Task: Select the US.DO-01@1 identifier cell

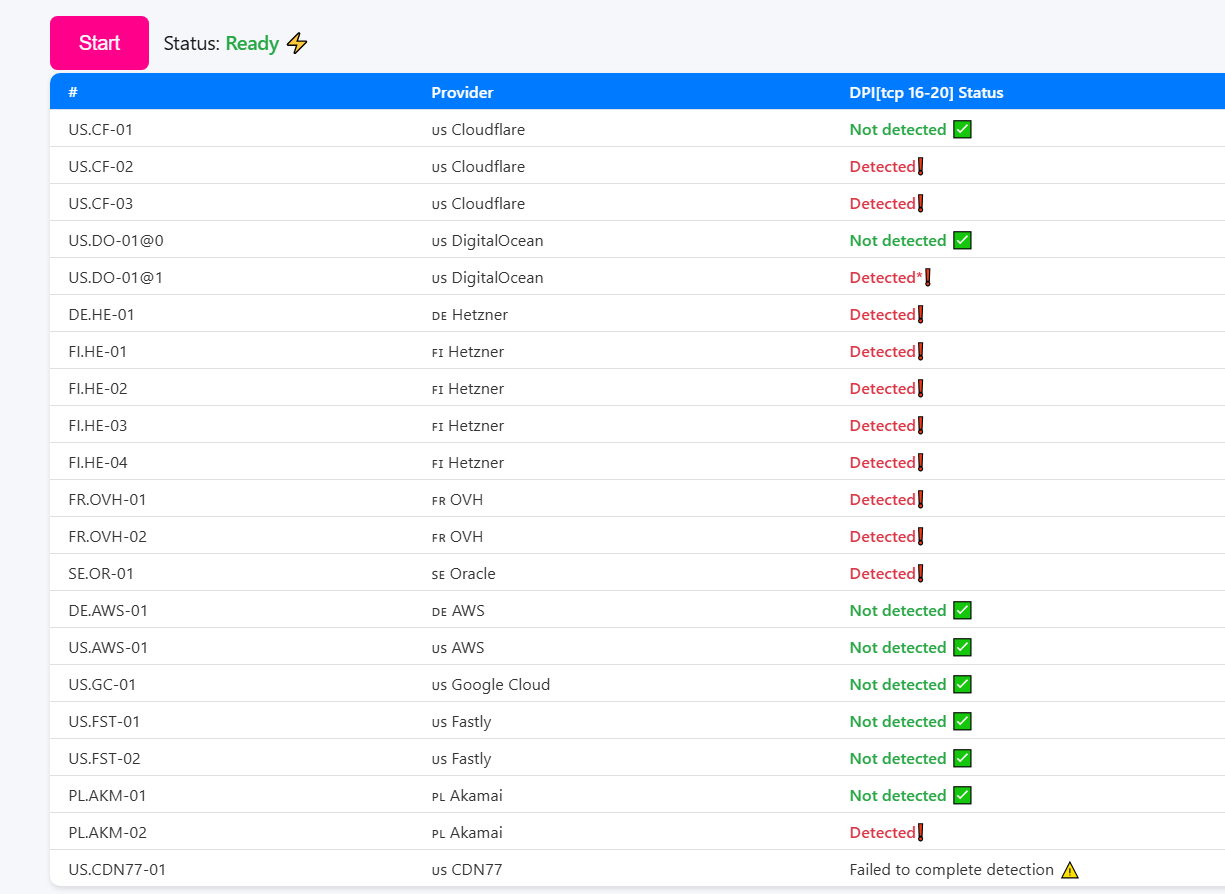Action: [x=115, y=277]
